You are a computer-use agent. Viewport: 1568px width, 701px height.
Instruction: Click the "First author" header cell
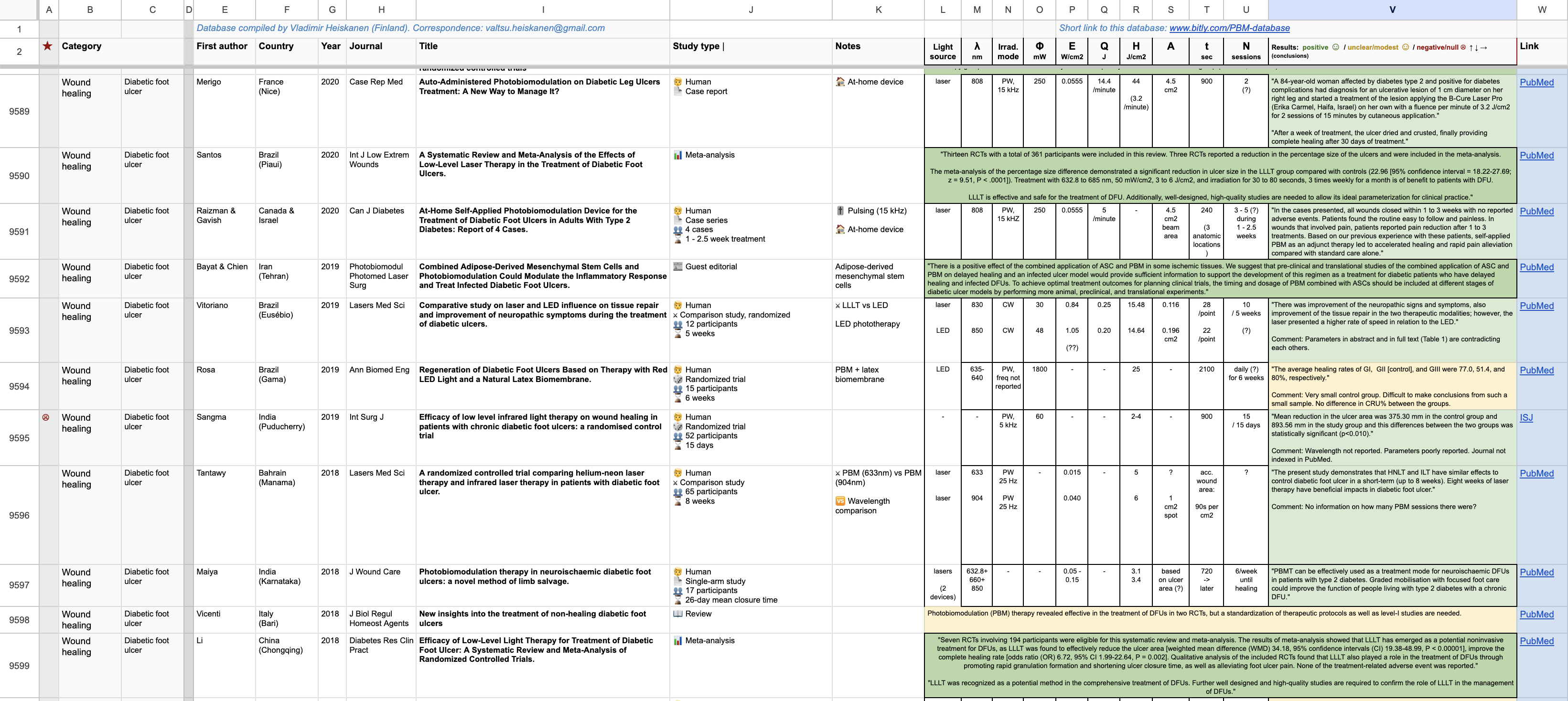tap(225, 52)
